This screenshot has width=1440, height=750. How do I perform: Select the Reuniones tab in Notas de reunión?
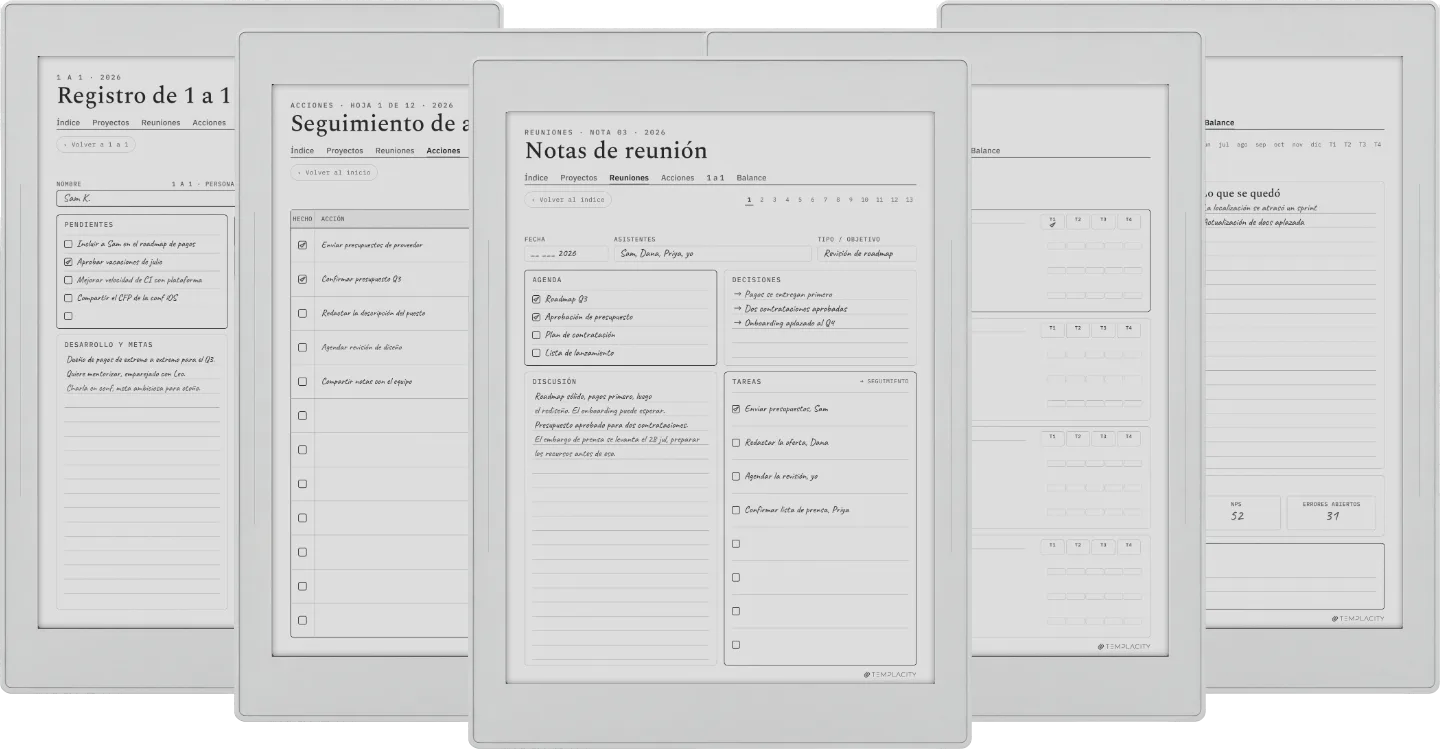coord(629,178)
